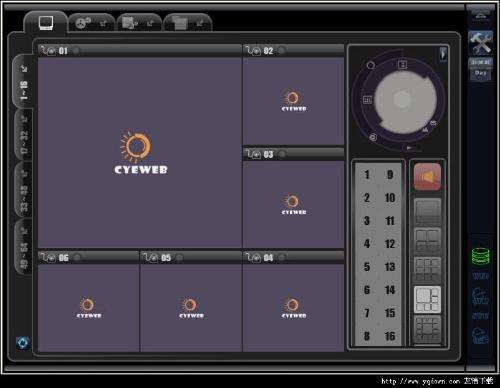The width and height of the screenshot is (500, 388).
Task: Click the camera icon in channel 06 header
Action: [49, 257]
